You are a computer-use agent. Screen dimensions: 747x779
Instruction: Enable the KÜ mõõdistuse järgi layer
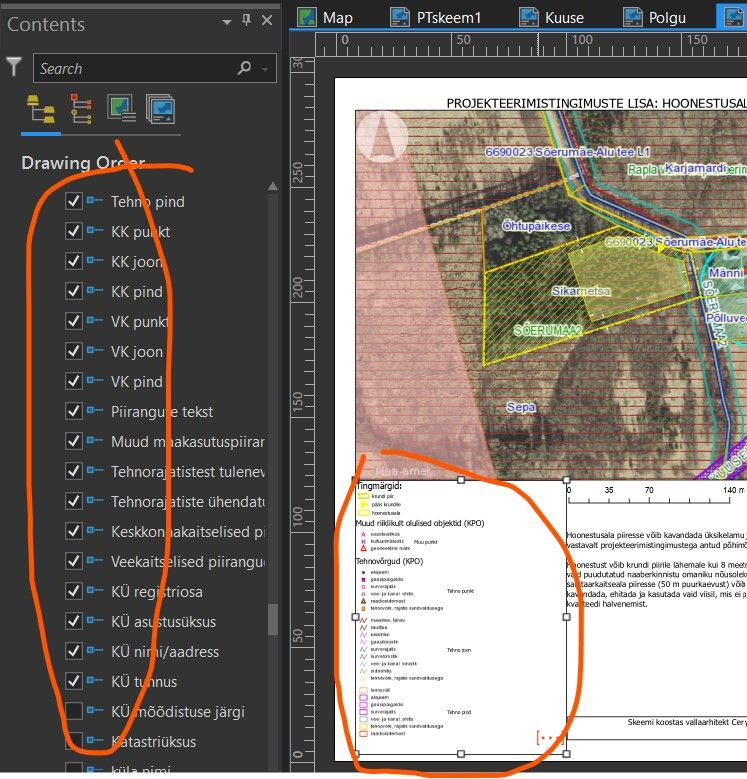point(74,711)
